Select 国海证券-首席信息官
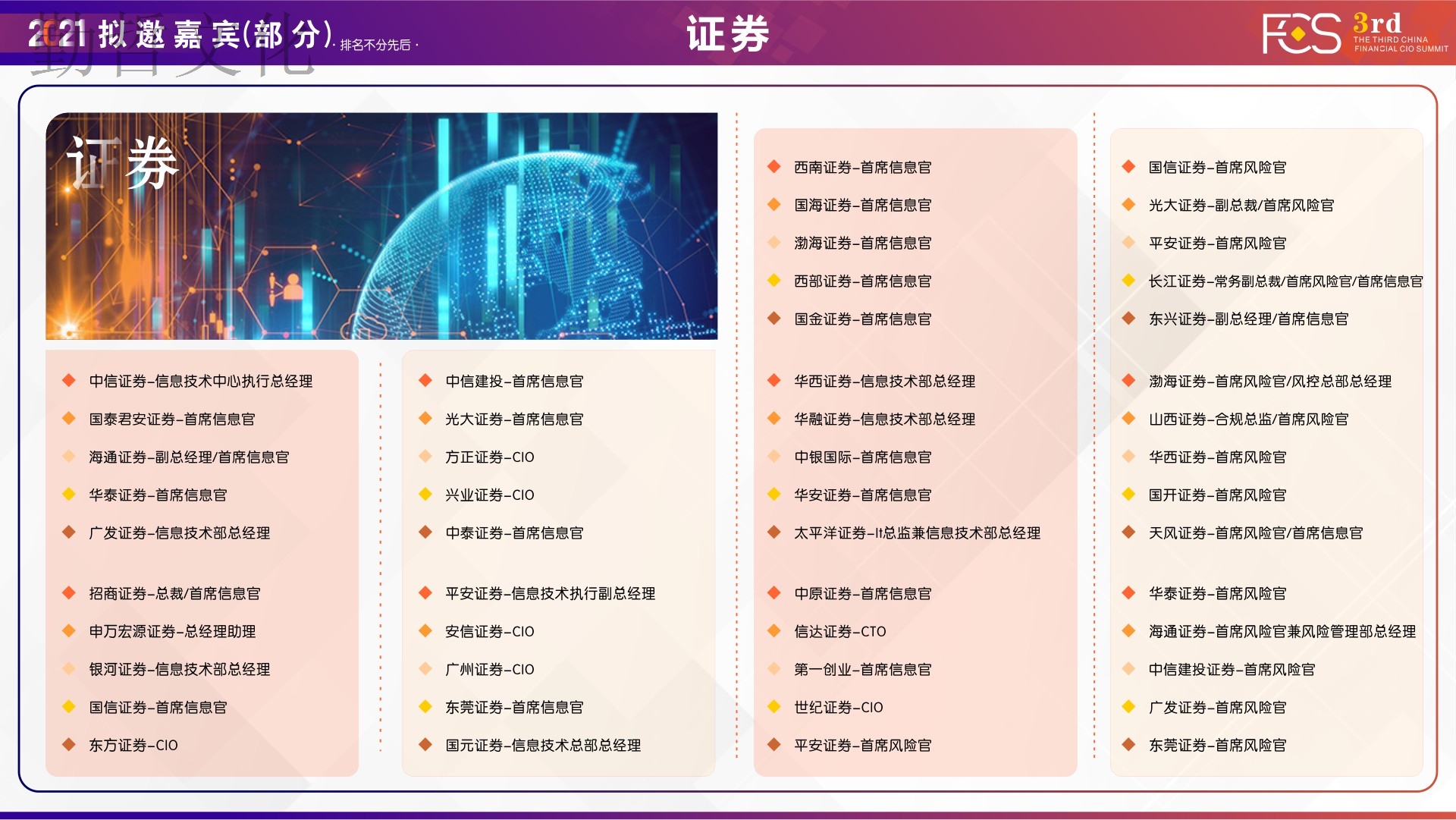The image size is (1456, 820). pos(863,206)
